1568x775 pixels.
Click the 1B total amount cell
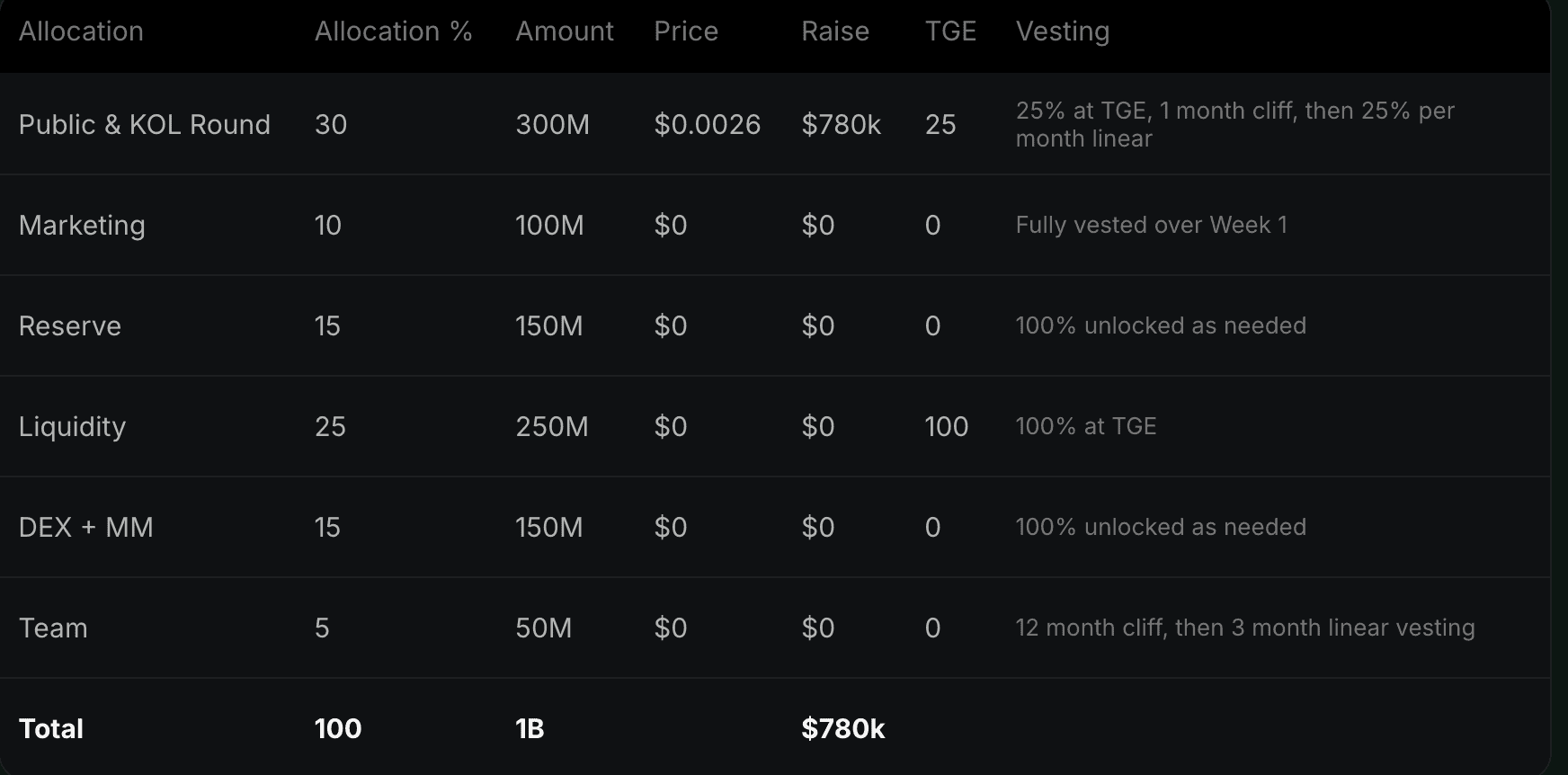tap(530, 728)
